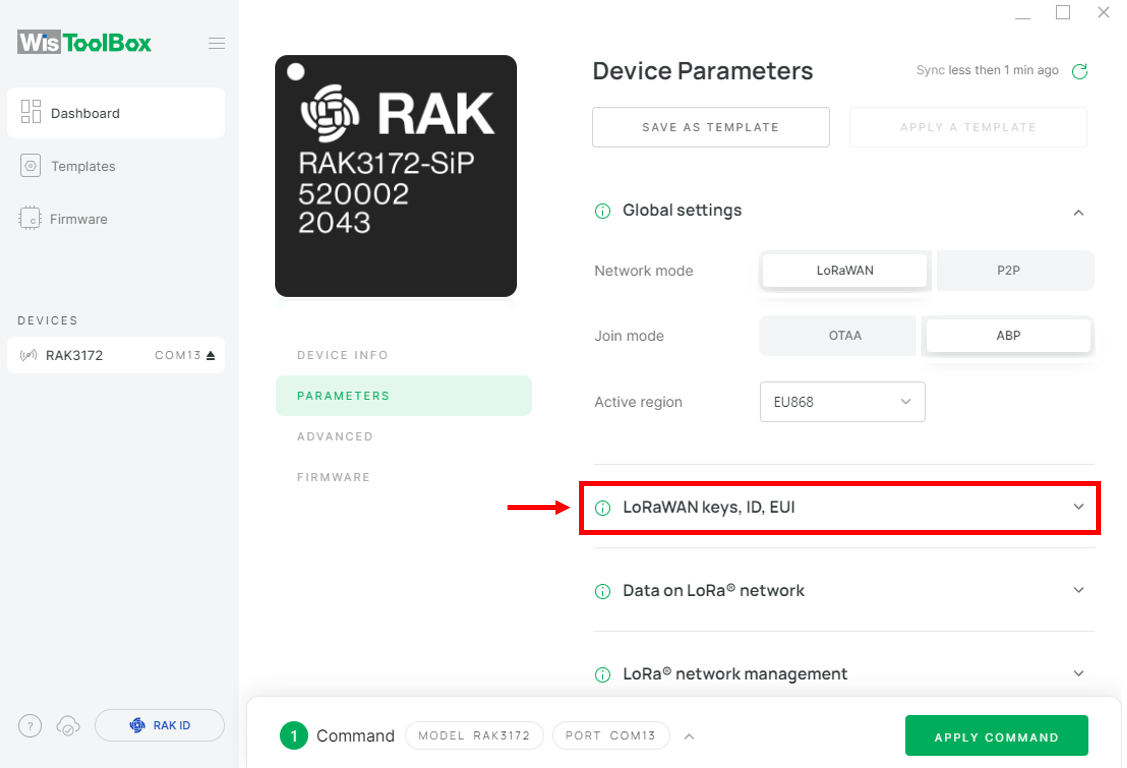Click 'Sync less then 1 min ago' text
1127x768 pixels.
987,70
